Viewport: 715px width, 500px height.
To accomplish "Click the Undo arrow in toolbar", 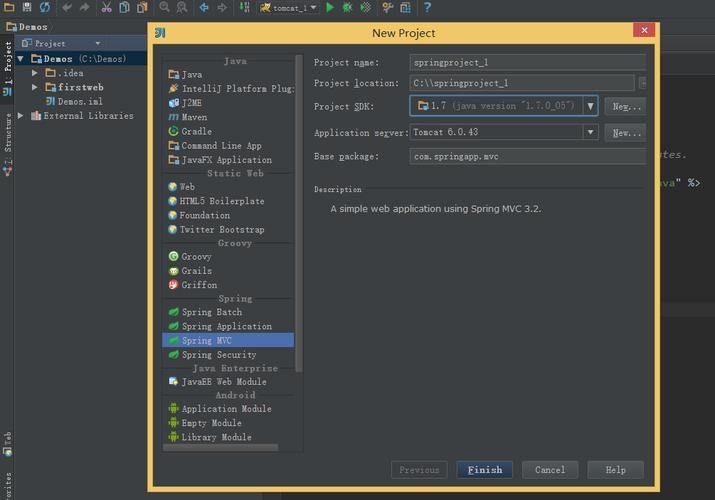I will coord(67,7).
